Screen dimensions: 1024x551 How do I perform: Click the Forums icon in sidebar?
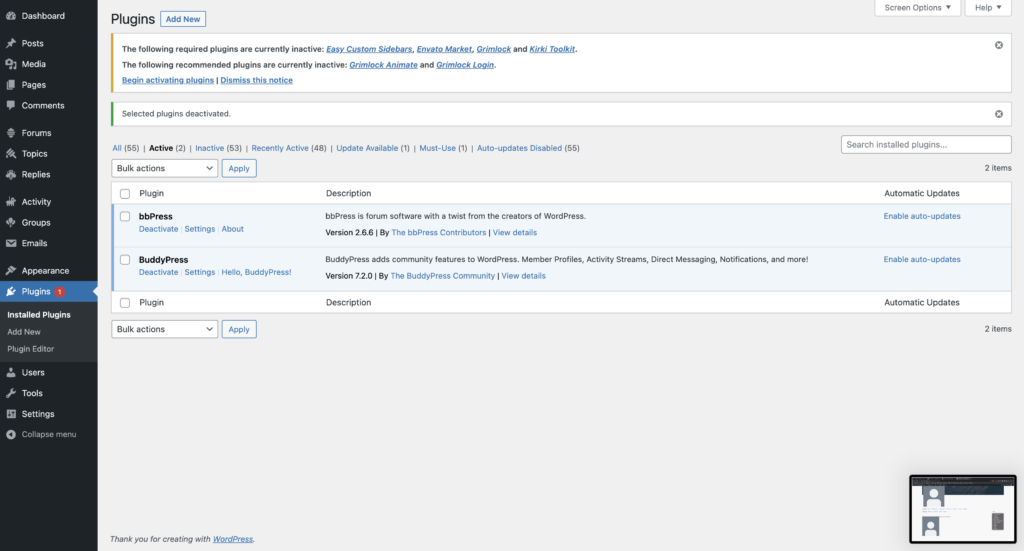(11, 133)
